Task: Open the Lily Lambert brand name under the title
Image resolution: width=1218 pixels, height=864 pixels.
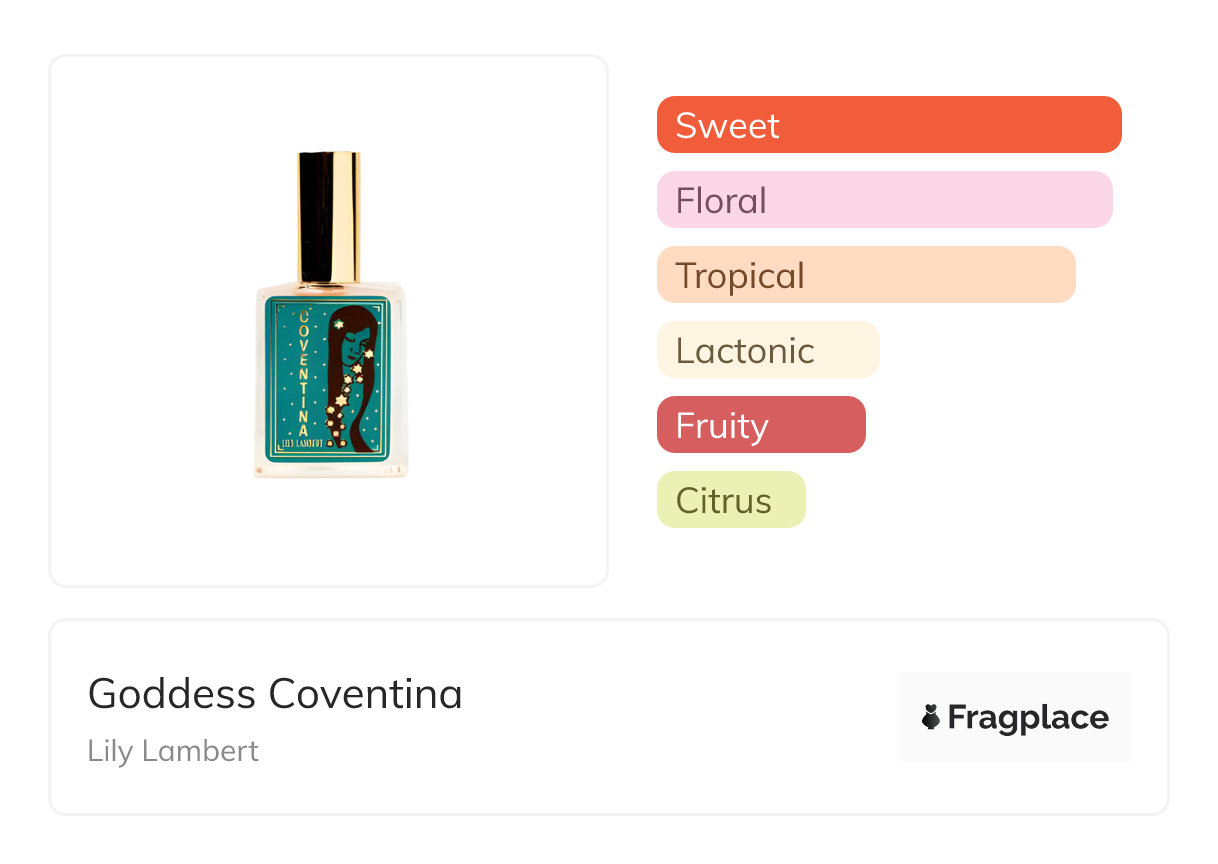Action: click(173, 751)
